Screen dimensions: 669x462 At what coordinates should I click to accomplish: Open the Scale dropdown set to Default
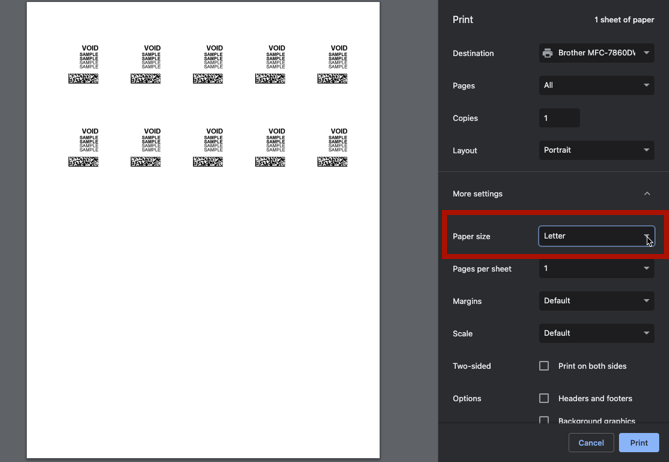(596, 333)
